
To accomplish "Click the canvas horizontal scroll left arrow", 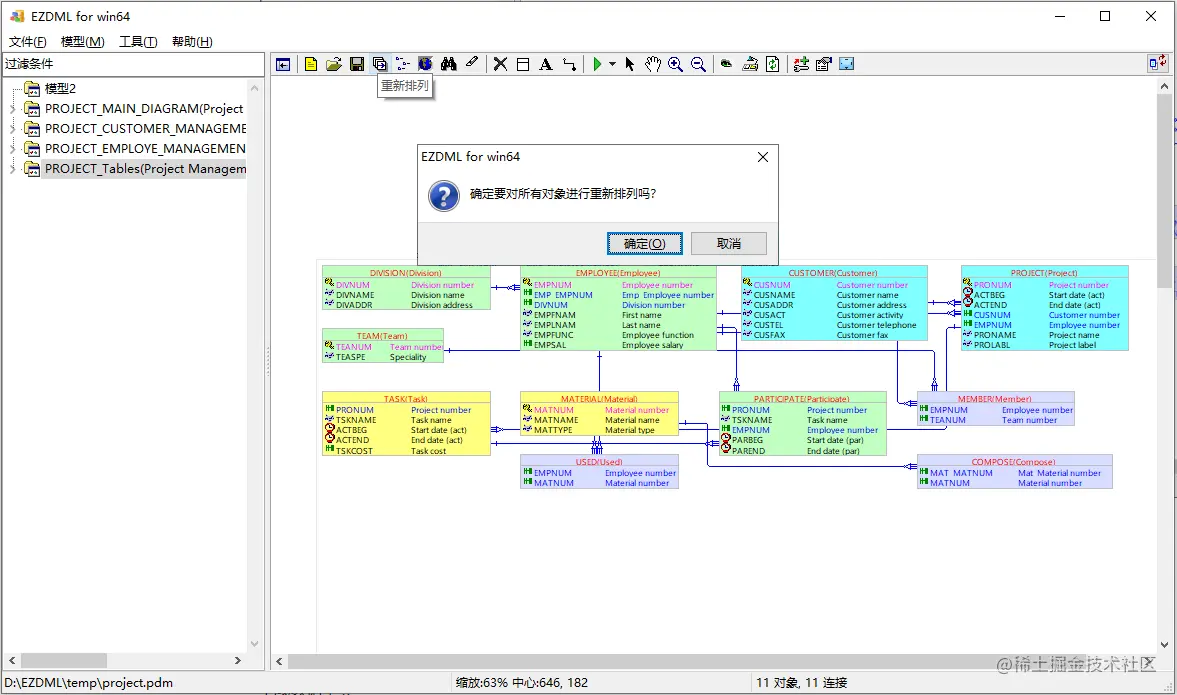I will [x=279, y=661].
